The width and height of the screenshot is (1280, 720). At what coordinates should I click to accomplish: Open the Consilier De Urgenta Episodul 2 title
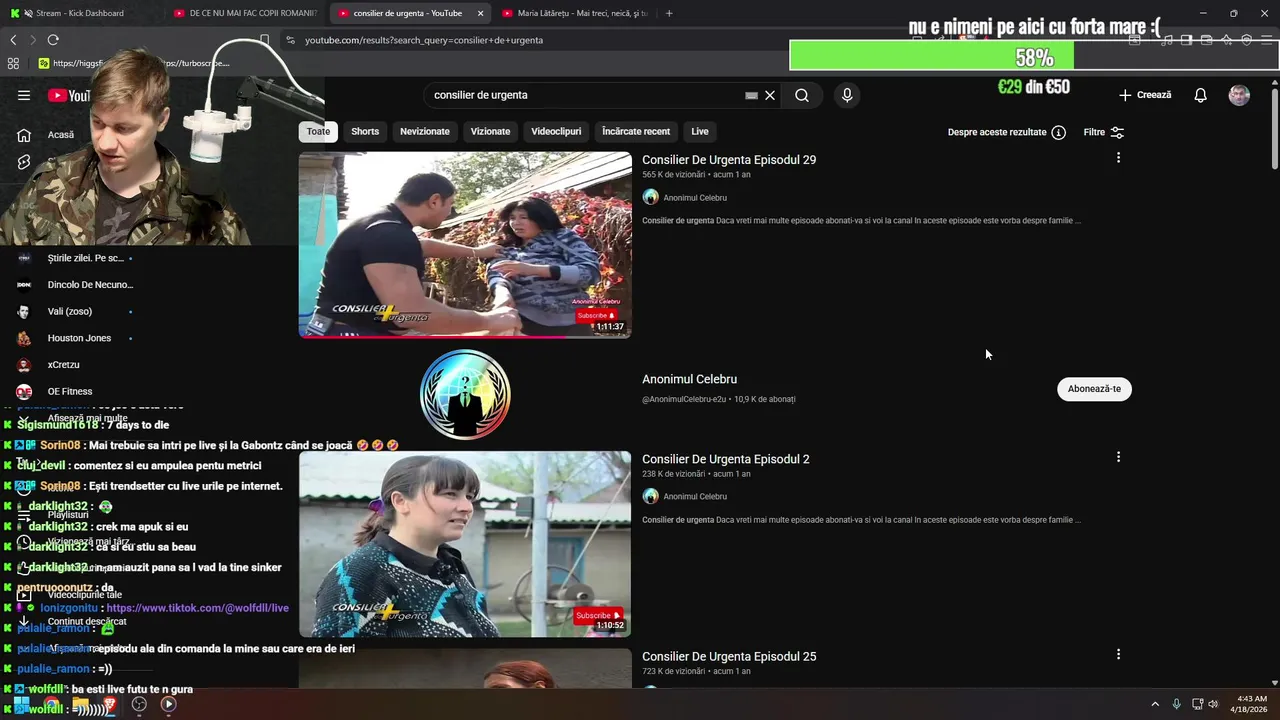point(726,459)
